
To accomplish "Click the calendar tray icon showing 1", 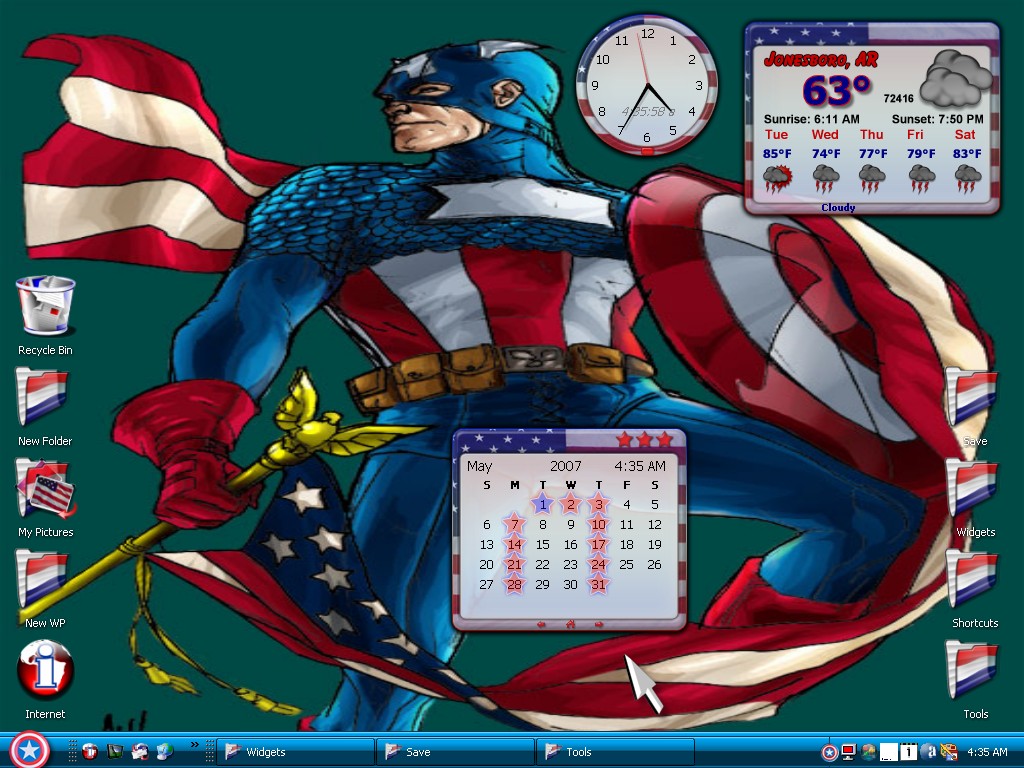I will point(908,752).
